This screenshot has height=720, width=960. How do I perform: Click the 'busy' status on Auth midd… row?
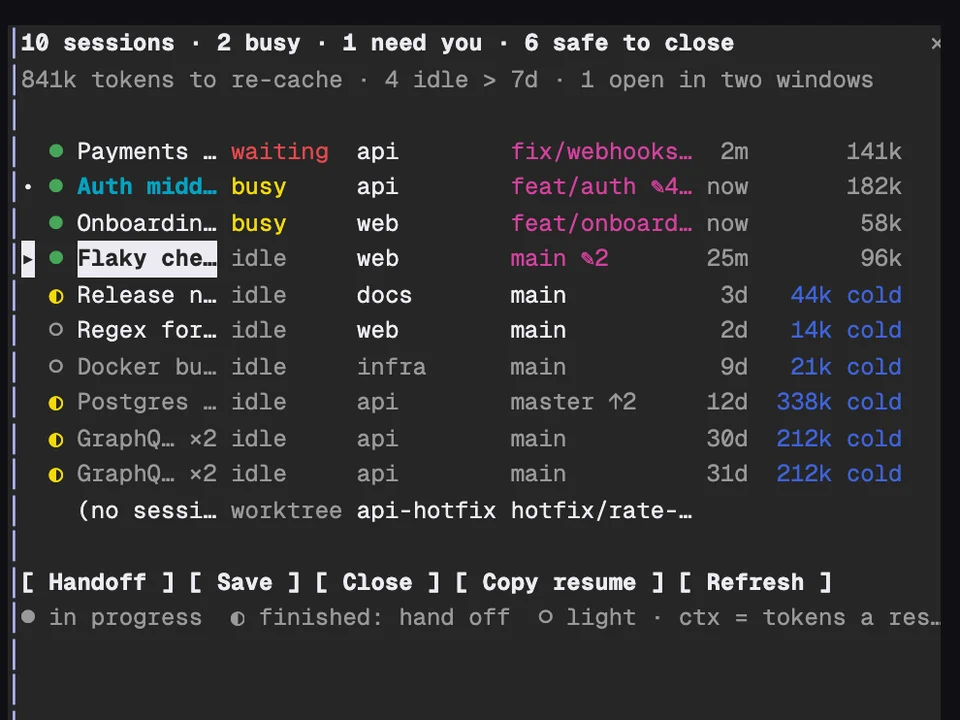(x=258, y=187)
